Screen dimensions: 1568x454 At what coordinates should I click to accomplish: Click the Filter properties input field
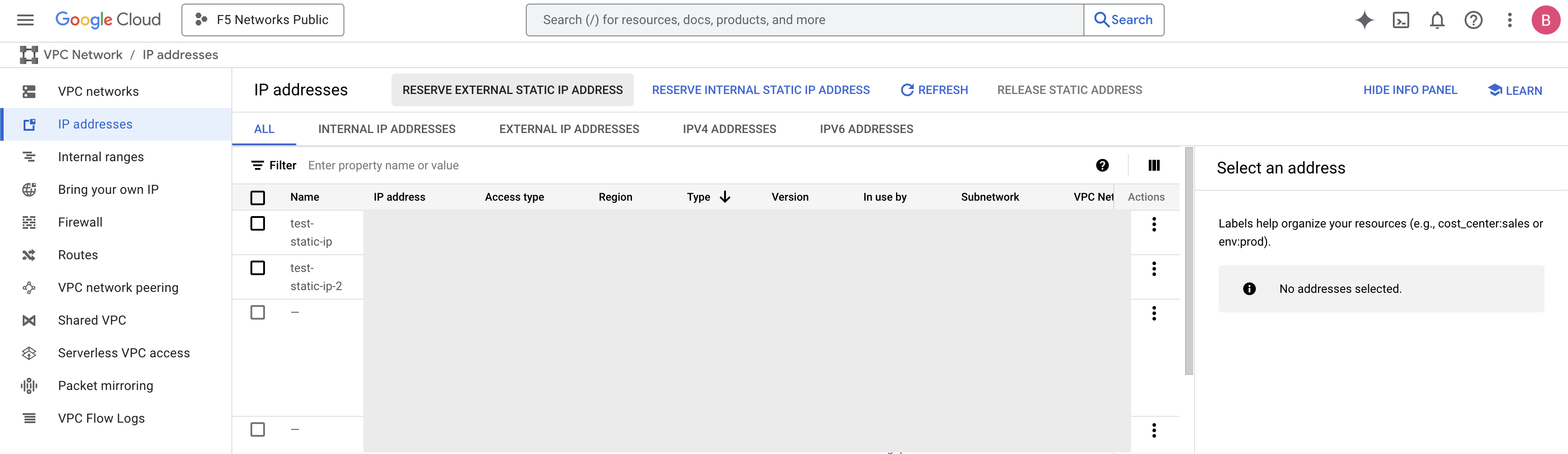[x=426, y=165]
